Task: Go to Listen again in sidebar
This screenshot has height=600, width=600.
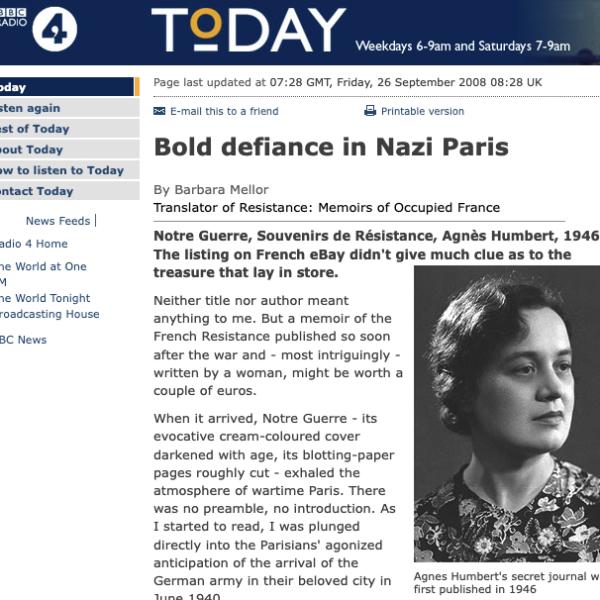Action: pos(70,108)
